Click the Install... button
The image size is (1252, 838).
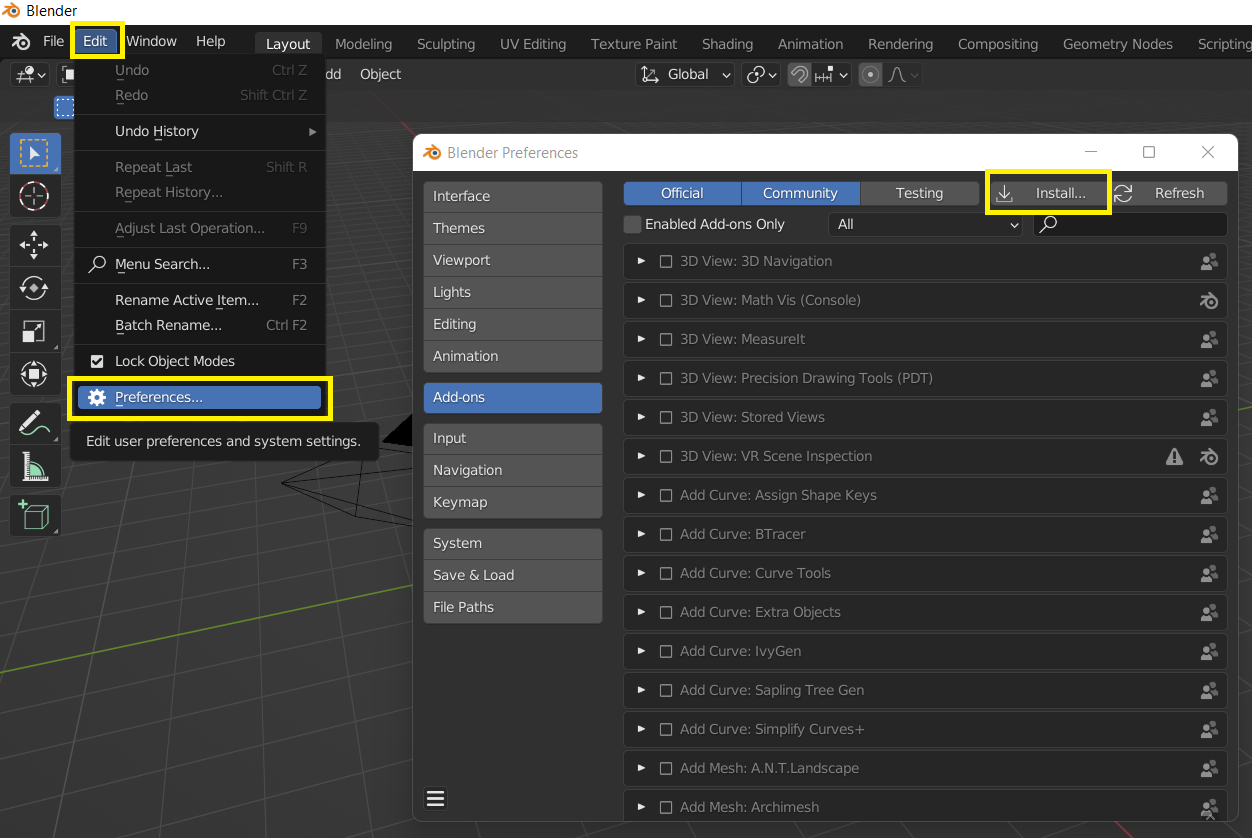(1048, 191)
